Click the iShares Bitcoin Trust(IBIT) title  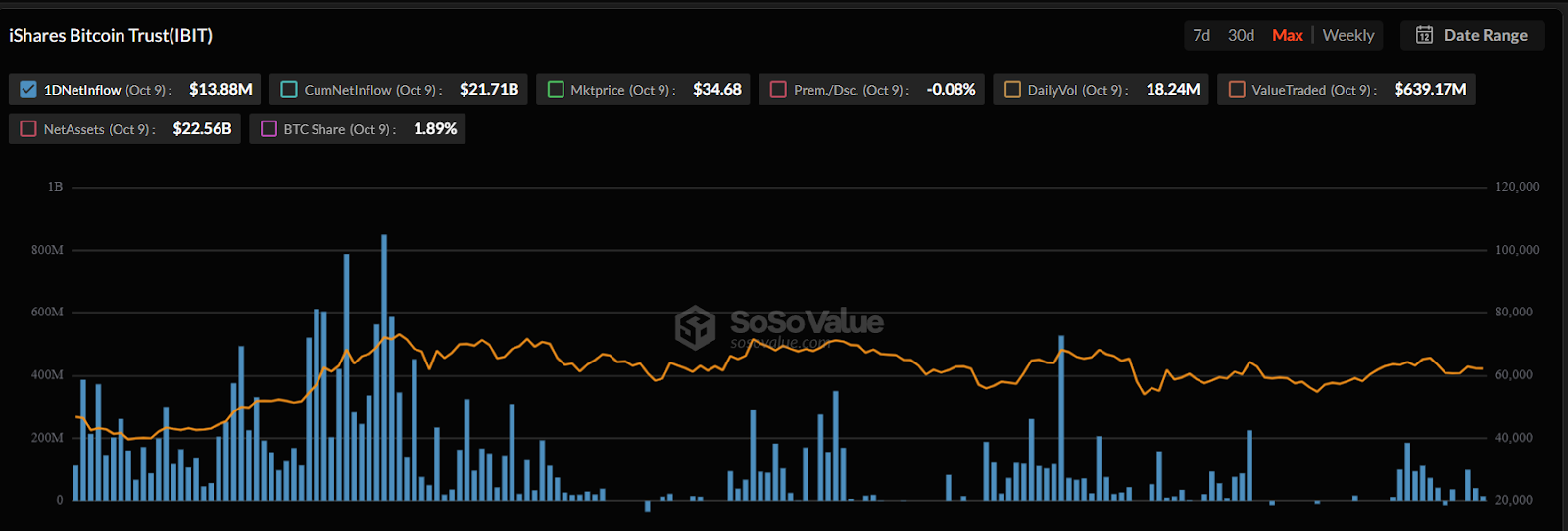[x=111, y=36]
